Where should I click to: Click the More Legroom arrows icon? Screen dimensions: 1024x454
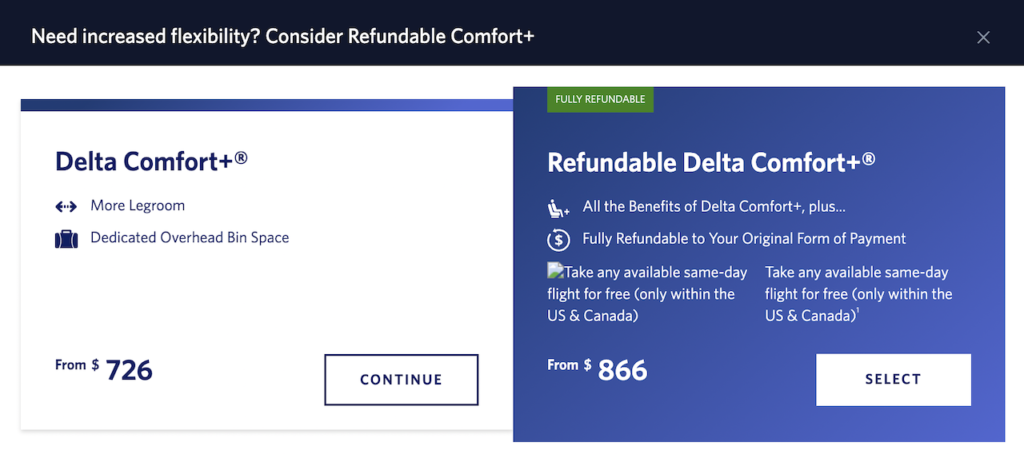tap(66, 207)
